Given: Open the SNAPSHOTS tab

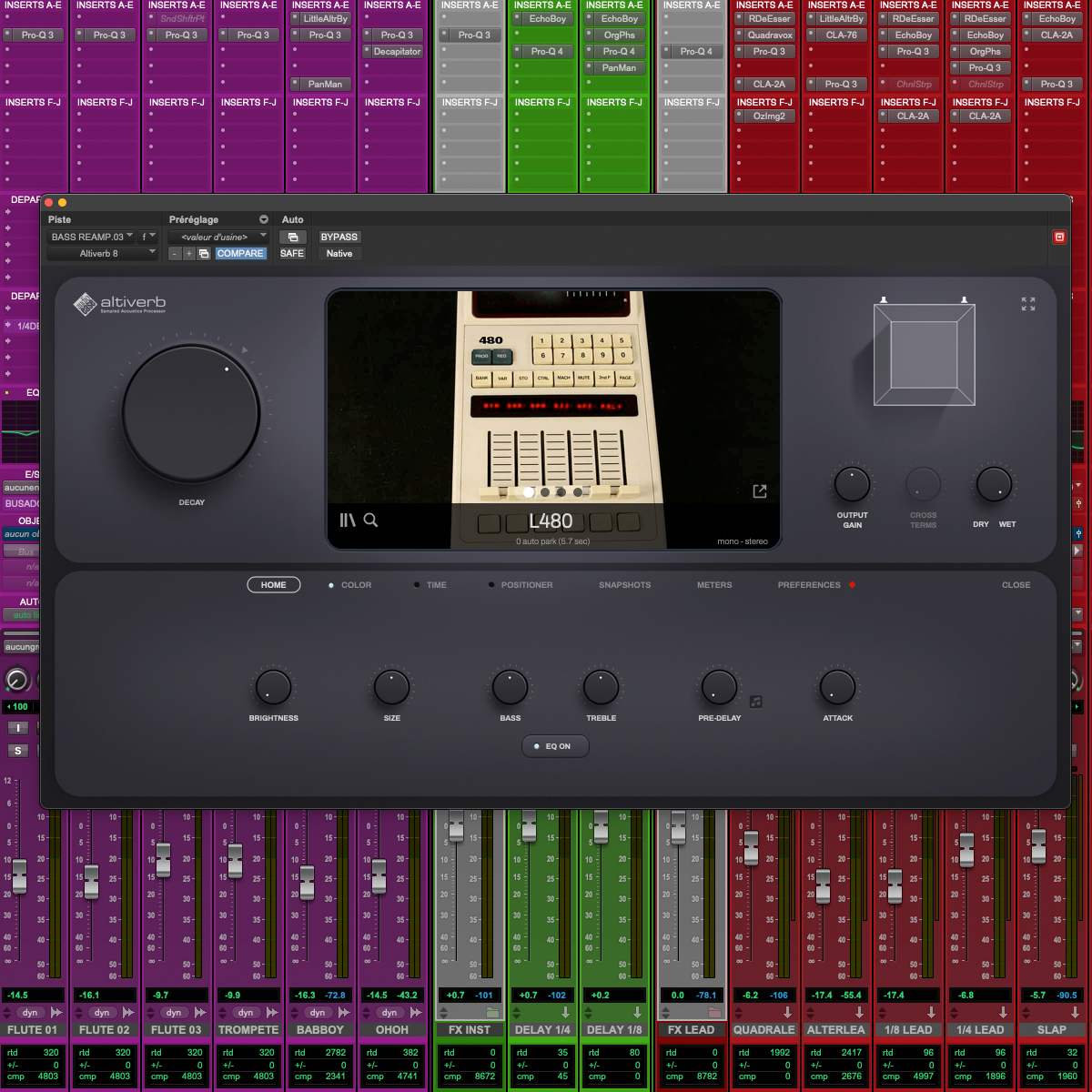Looking at the screenshot, I should 625,585.
